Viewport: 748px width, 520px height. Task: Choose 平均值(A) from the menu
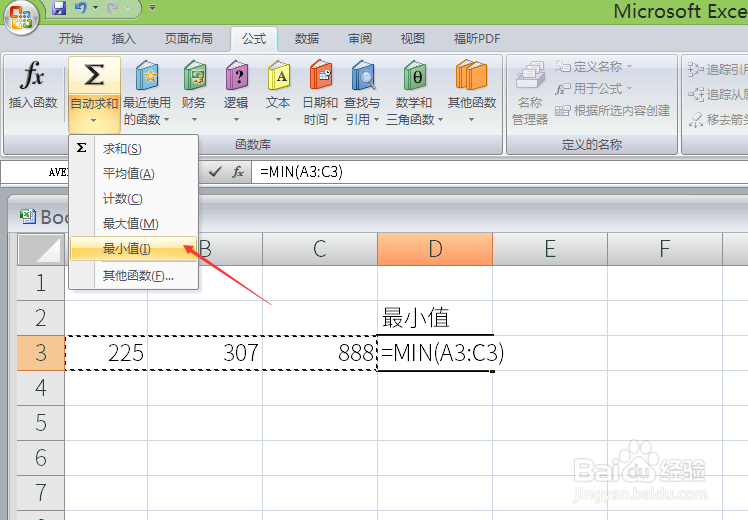pyautogui.click(x=134, y=174)
